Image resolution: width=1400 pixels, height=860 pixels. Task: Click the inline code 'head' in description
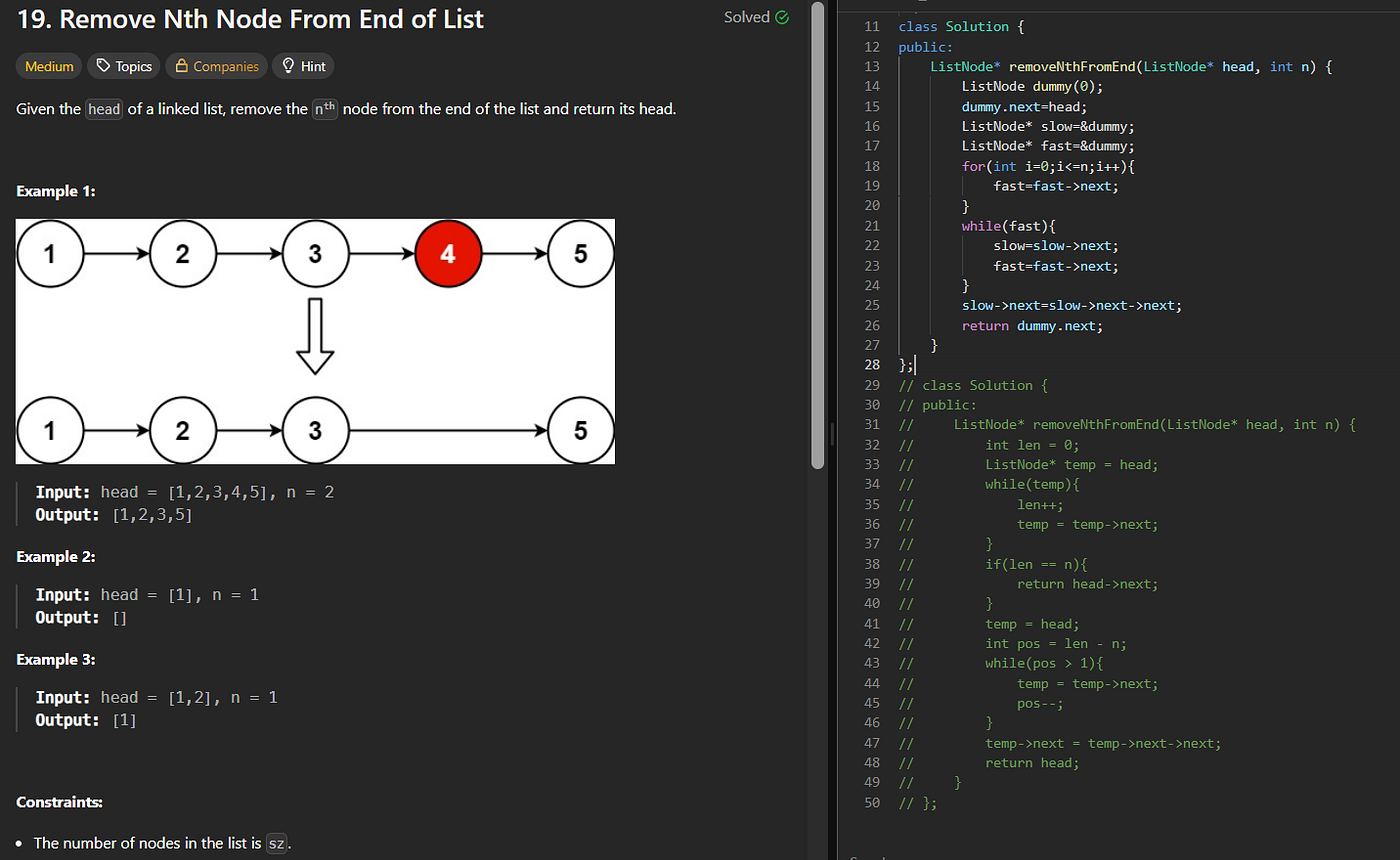point(104,109)
